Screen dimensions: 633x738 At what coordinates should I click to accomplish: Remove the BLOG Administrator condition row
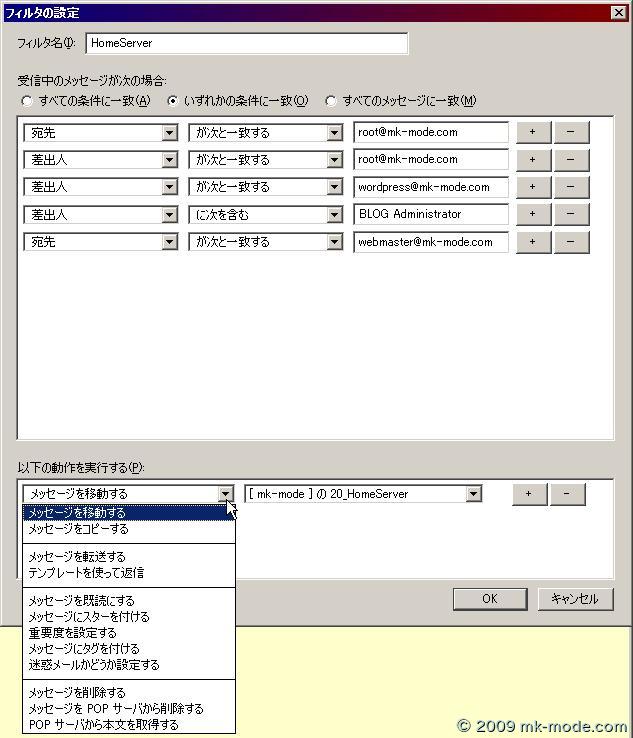coord(571,215)
